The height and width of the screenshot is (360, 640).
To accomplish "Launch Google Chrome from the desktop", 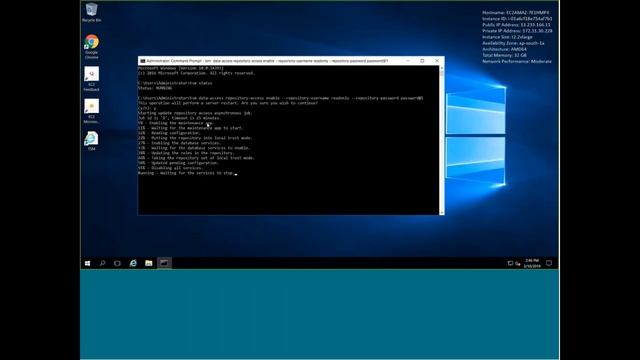I will click(91, 47).
